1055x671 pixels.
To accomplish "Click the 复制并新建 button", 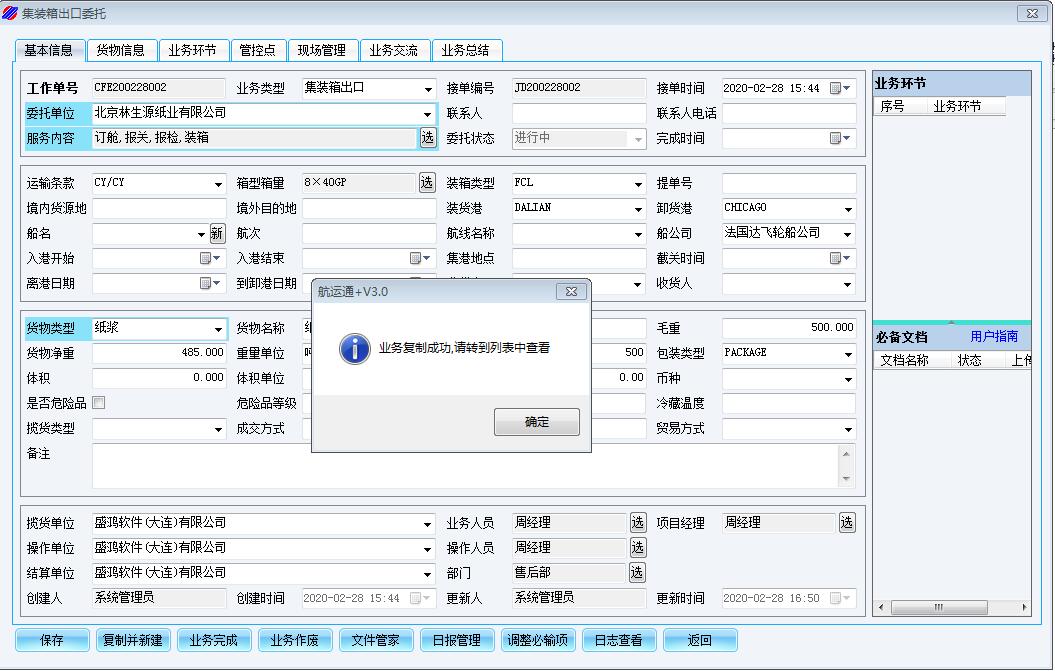I will pos(132,641).
